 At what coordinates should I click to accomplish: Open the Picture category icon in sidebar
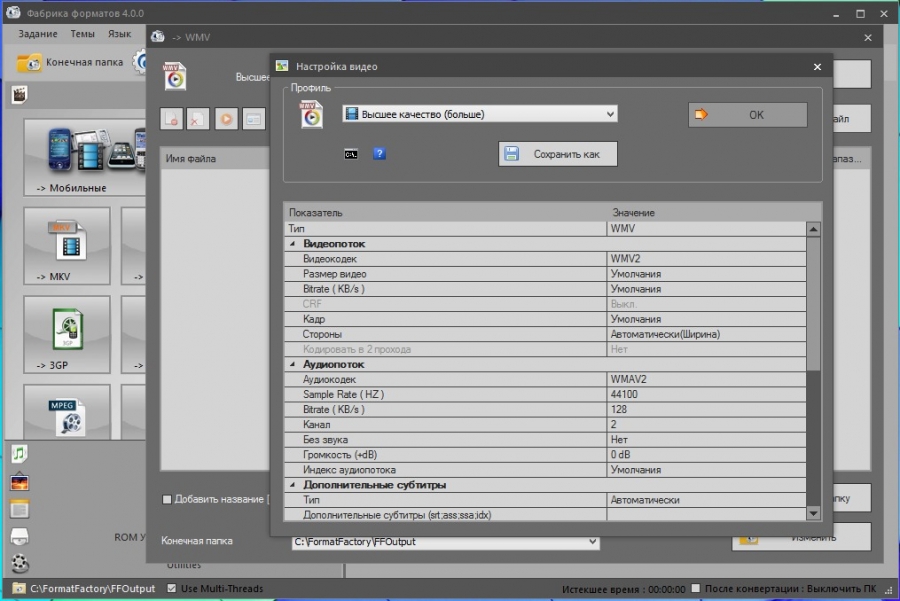(x=20, y=482)
